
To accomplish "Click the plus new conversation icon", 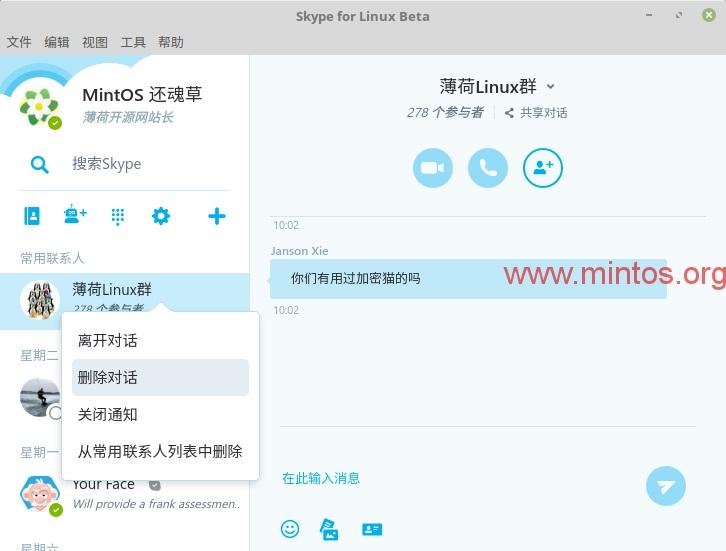I will (x=217, y=216).
